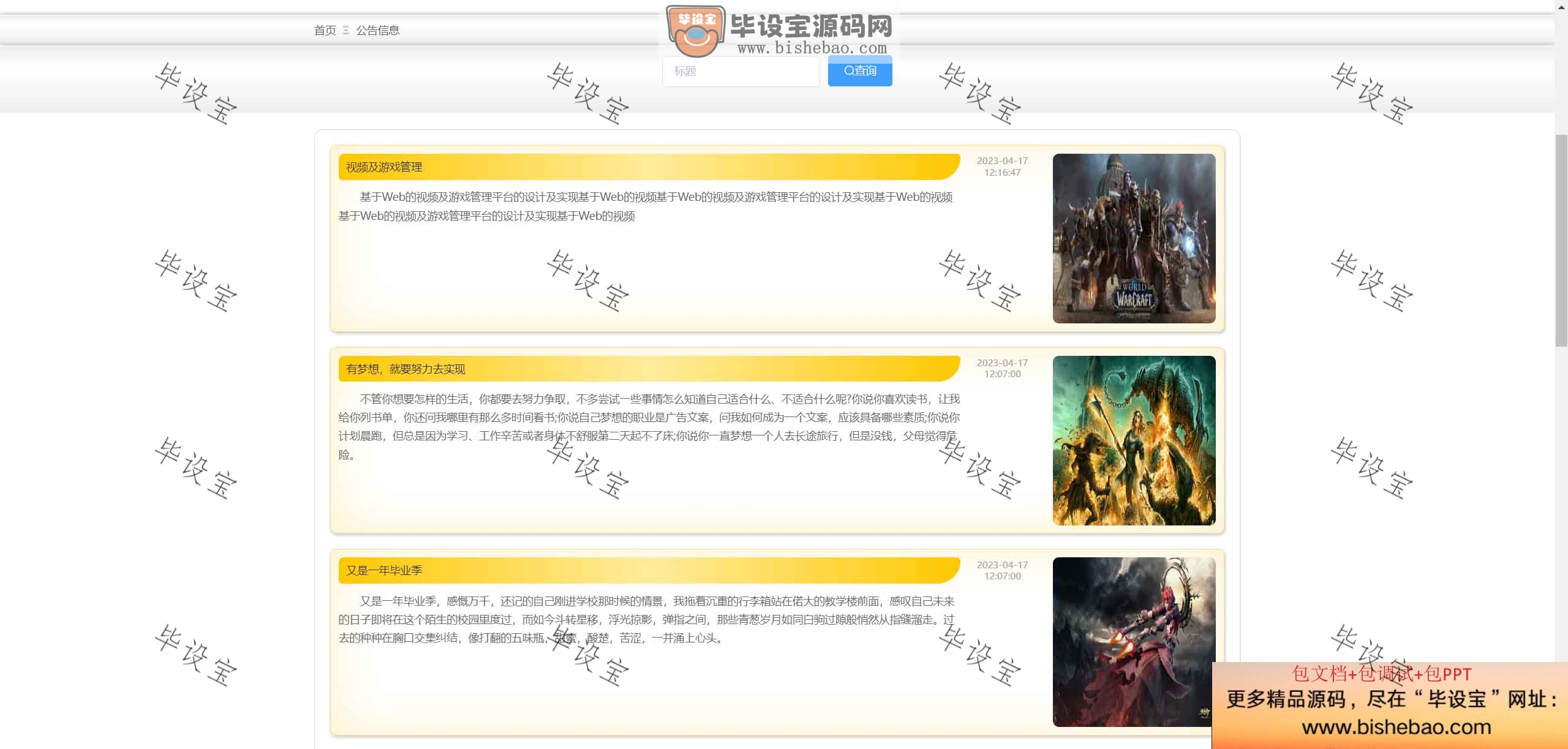Click the 查询 search button
The height and width of the screenshot is (749, 1568).
tap(860, 71)
